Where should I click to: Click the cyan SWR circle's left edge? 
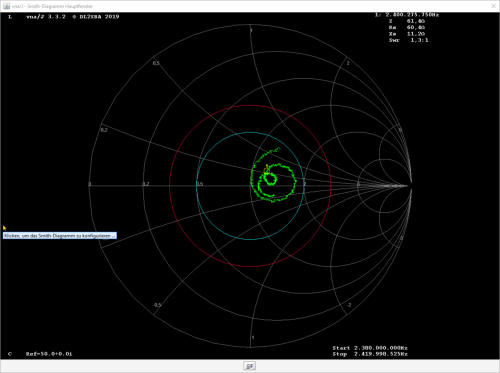click(x=197, y=186)
